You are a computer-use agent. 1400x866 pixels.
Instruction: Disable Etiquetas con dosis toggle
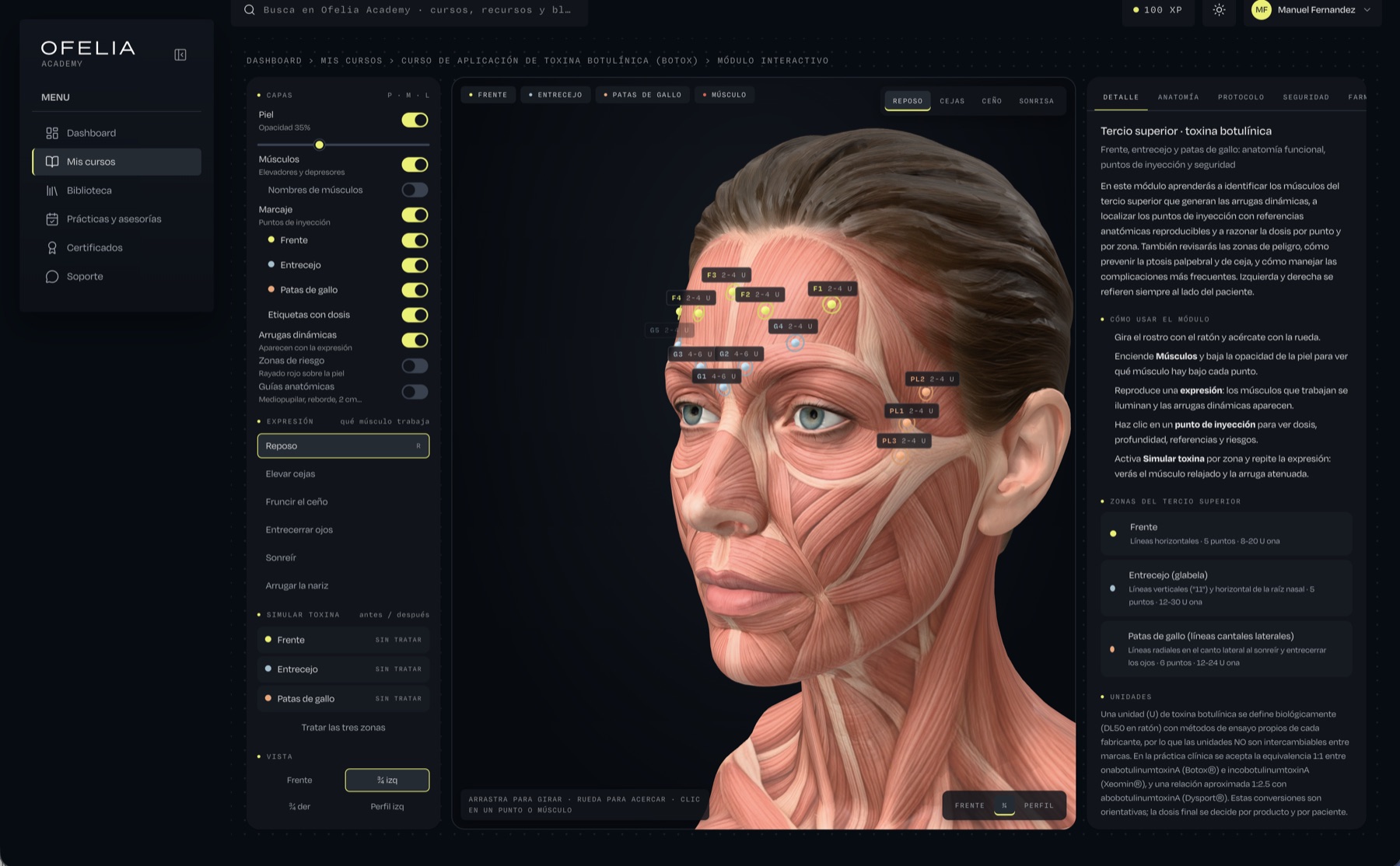(x=415, y=315)
